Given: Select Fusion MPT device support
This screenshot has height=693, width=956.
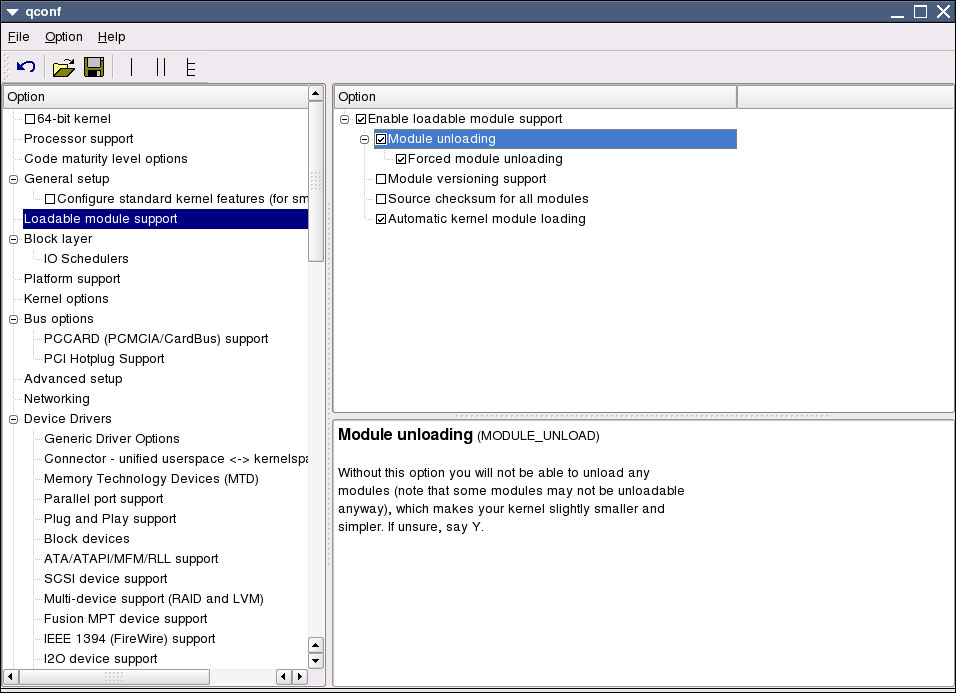Looking at the screenshot, I should (126, 619).
